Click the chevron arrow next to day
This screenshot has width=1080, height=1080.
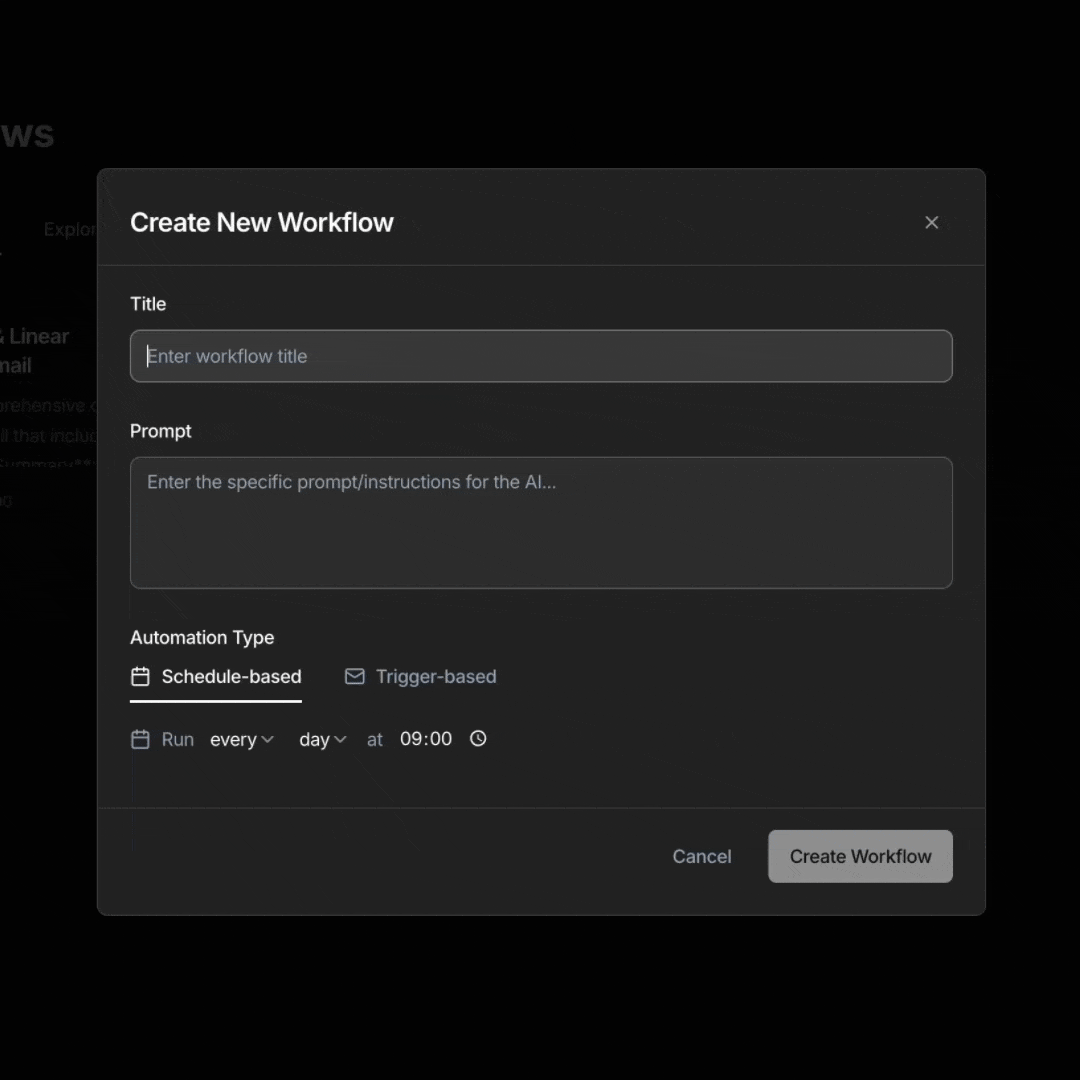[x=340, y=740]
